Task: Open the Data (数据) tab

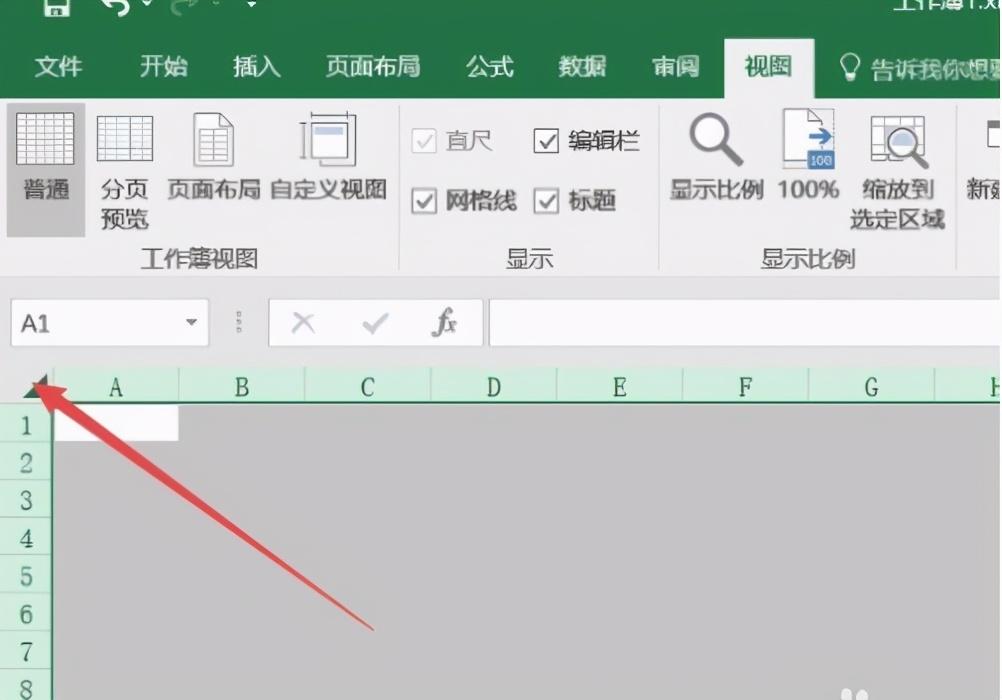Action: pyautogui.click(x=582, y=66)
